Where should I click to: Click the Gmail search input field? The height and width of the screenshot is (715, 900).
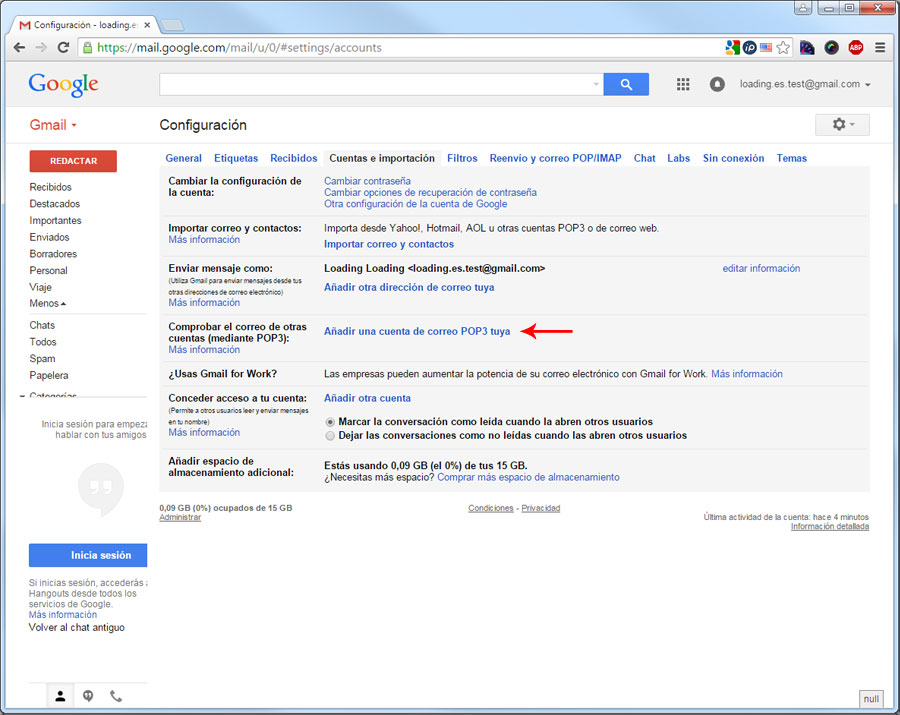click(x=375, y=84)
